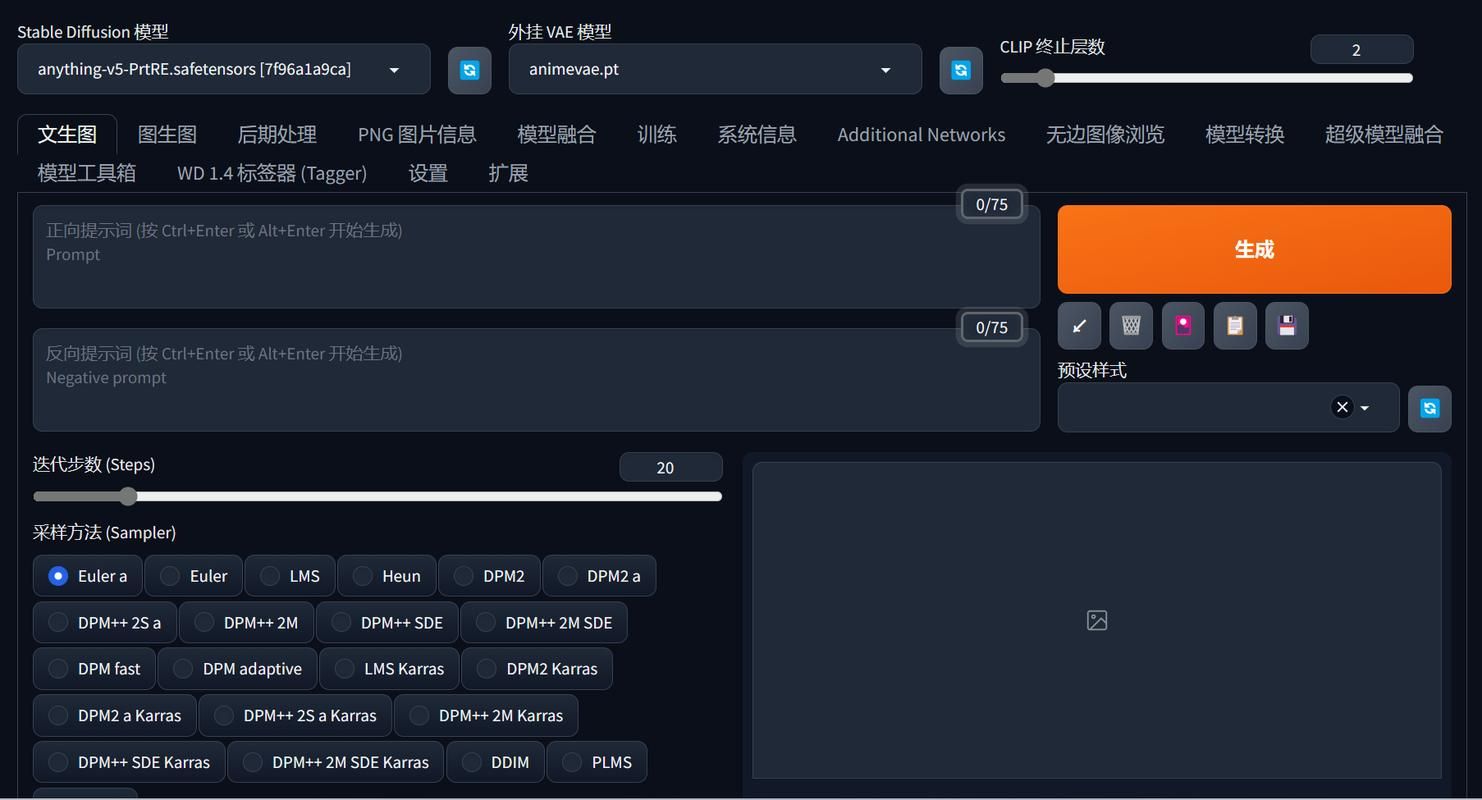The image size is (1482, 800).
Task: Open the 后期处理 tab
Action: pos(277,135)
